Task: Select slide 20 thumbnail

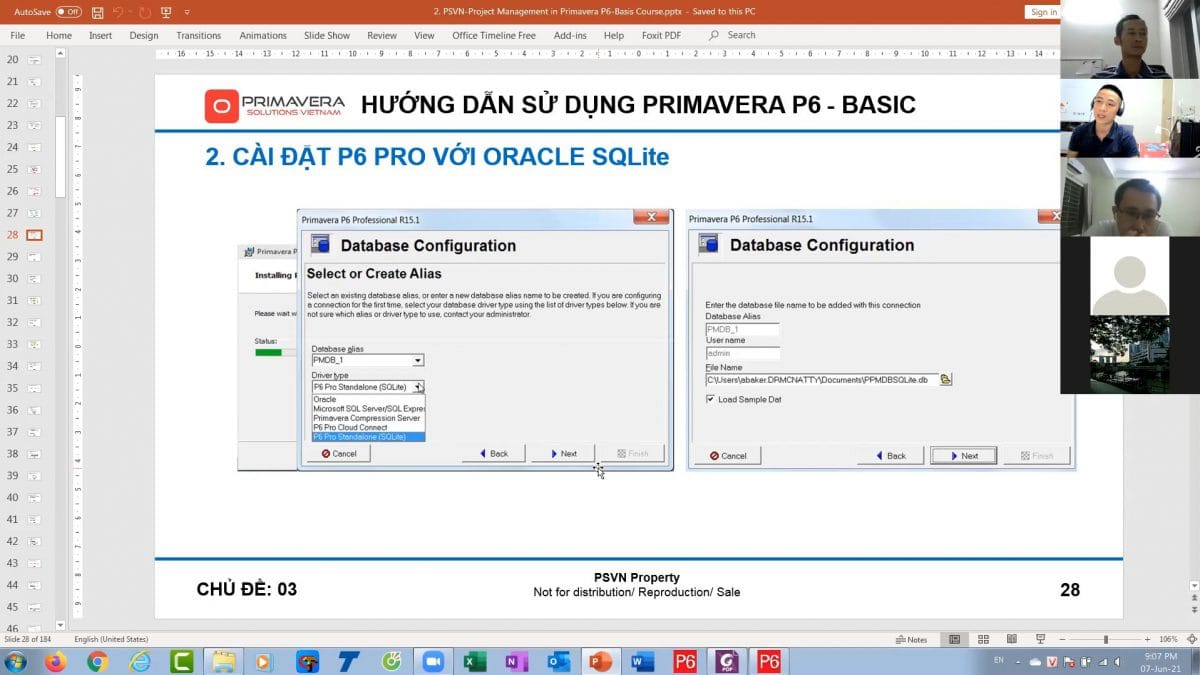Action: (34, 60)
